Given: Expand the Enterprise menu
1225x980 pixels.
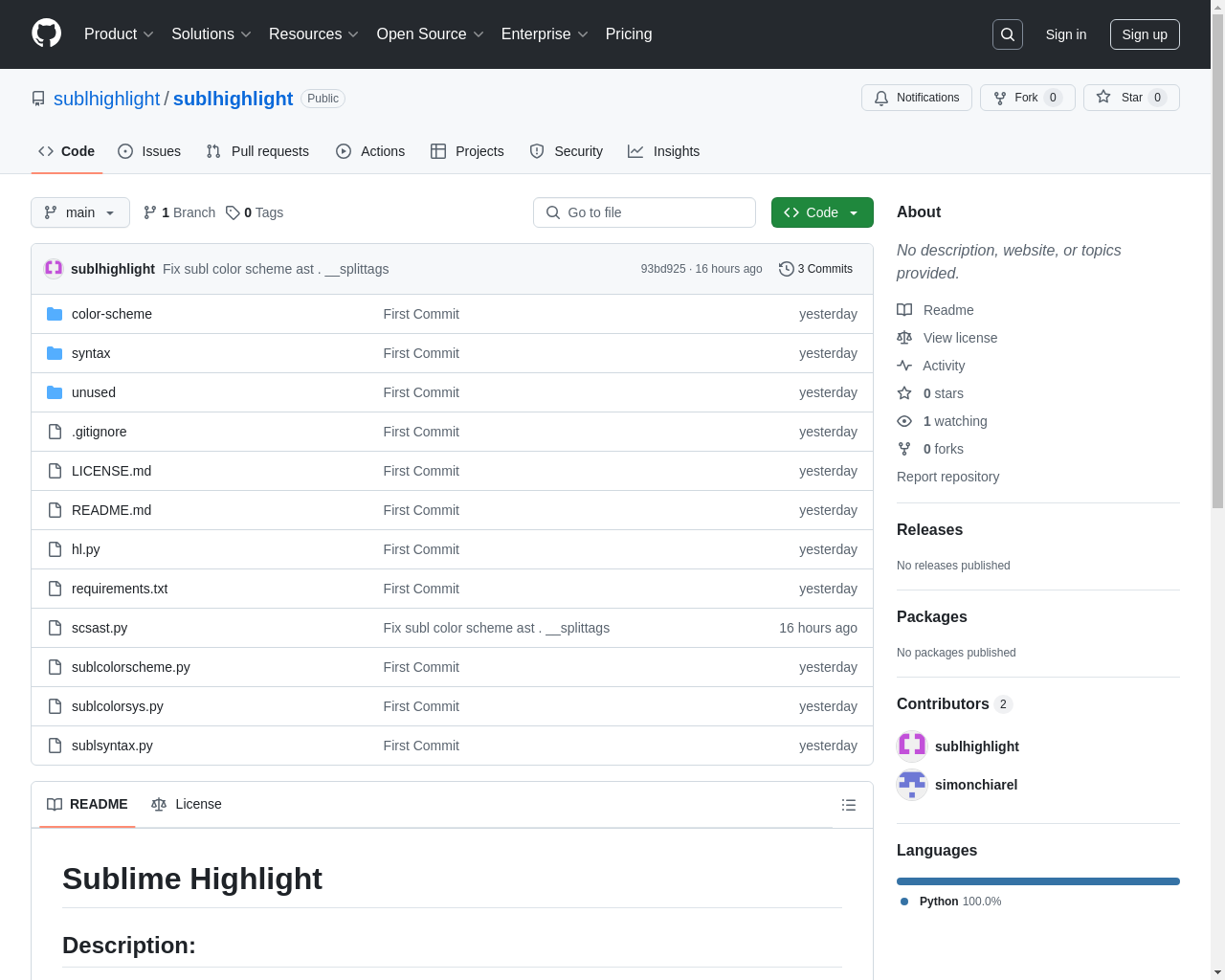Looking at the screenshot, I should click(x=545, y=34).
